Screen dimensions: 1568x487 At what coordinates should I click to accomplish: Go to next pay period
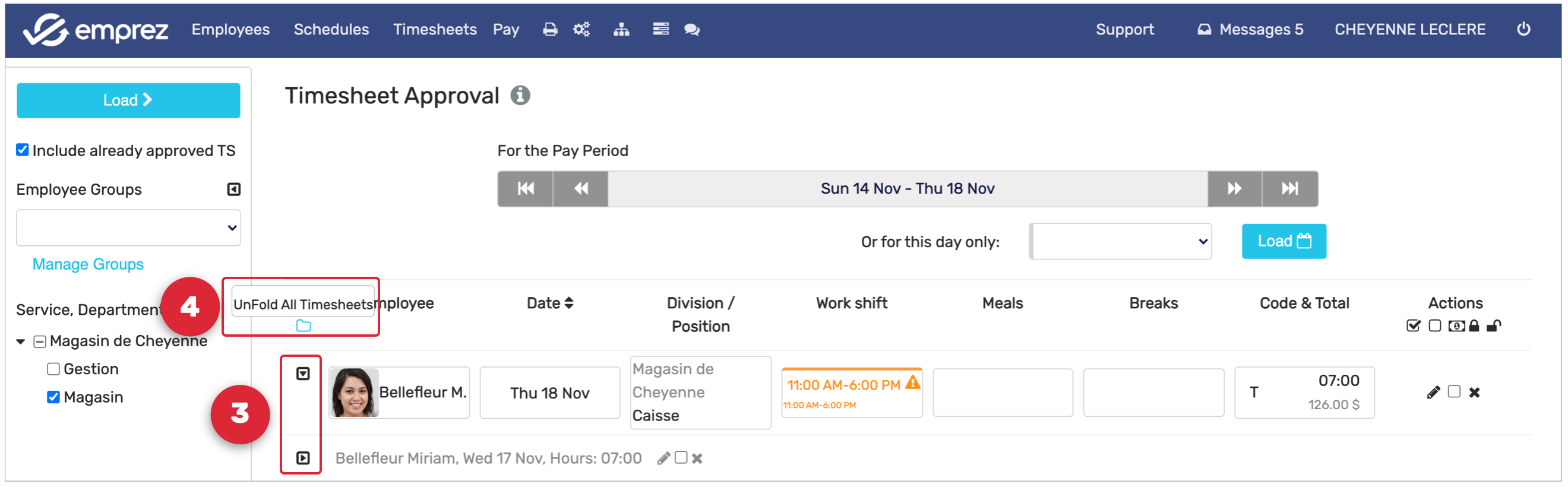[x=1234, y=189]
